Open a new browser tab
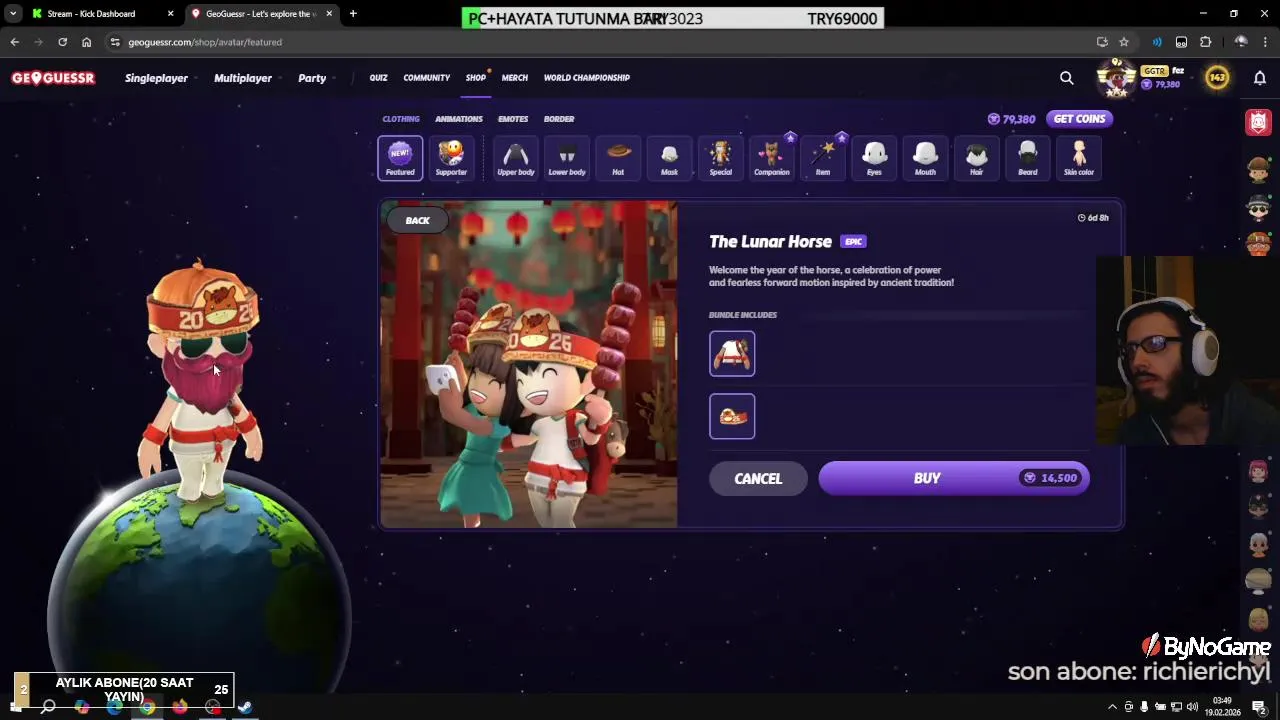Screen dimensions: 1280x720 353,14
